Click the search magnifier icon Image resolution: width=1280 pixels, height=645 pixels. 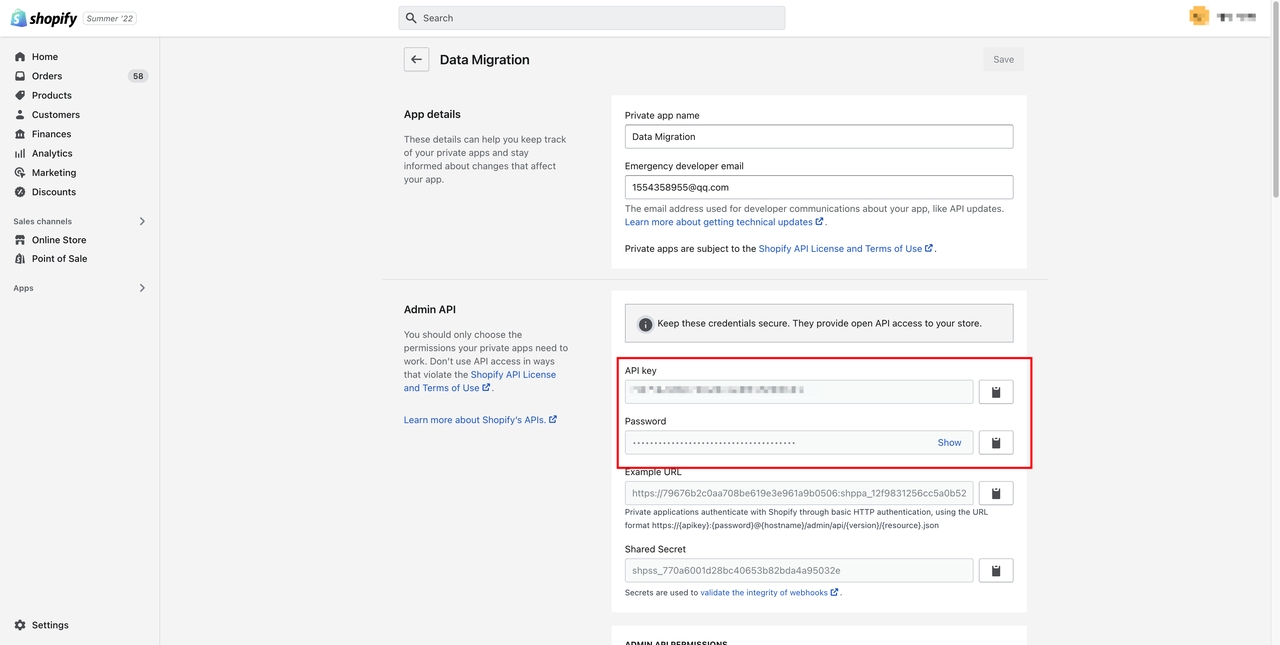[x=411, y=18]
